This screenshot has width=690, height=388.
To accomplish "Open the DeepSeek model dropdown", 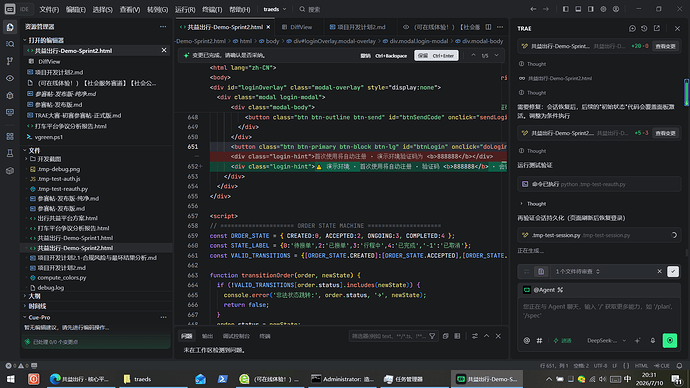I will (606, 340).
